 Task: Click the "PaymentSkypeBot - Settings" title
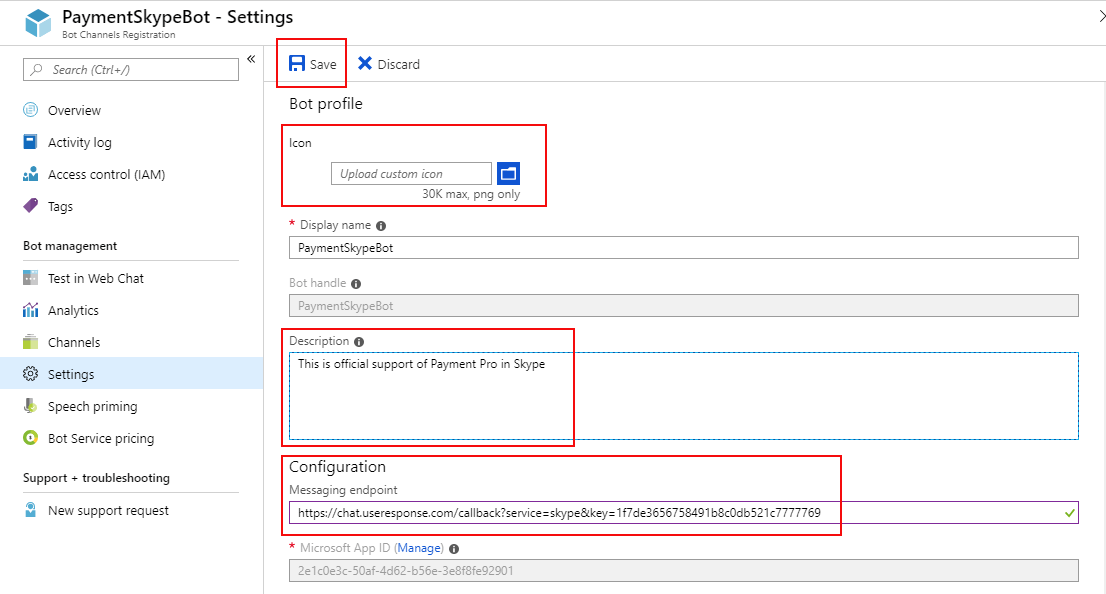pos(178,17)
